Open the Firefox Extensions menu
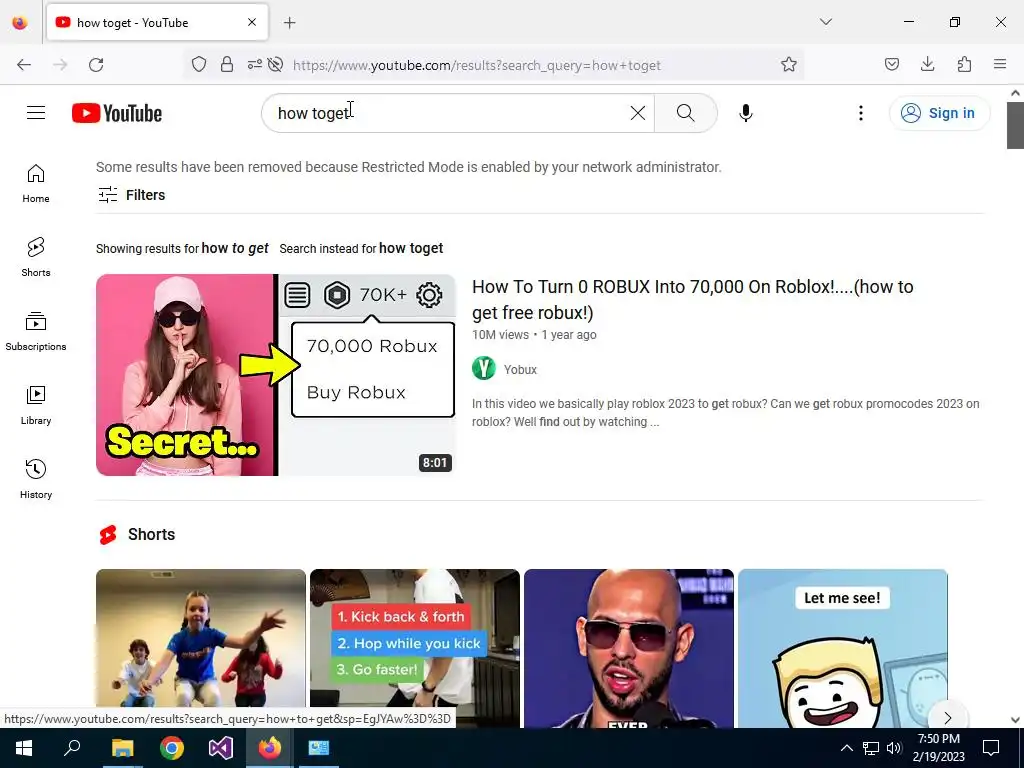This screenshot has width=1024, height=768. coord(964,64)
